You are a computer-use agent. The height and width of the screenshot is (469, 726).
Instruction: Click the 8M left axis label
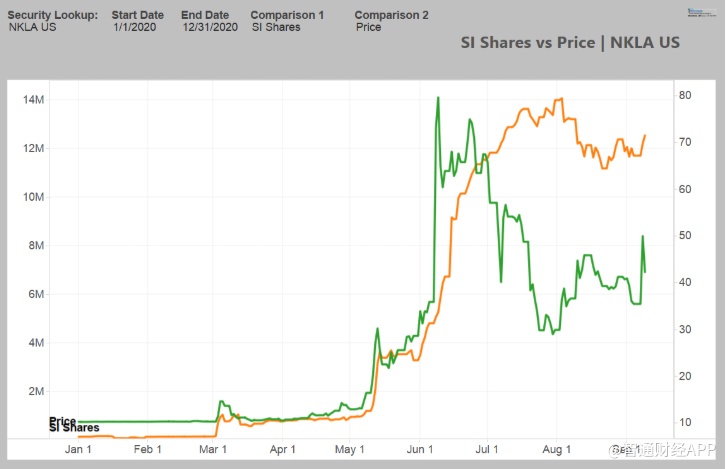tap(36, 245)
